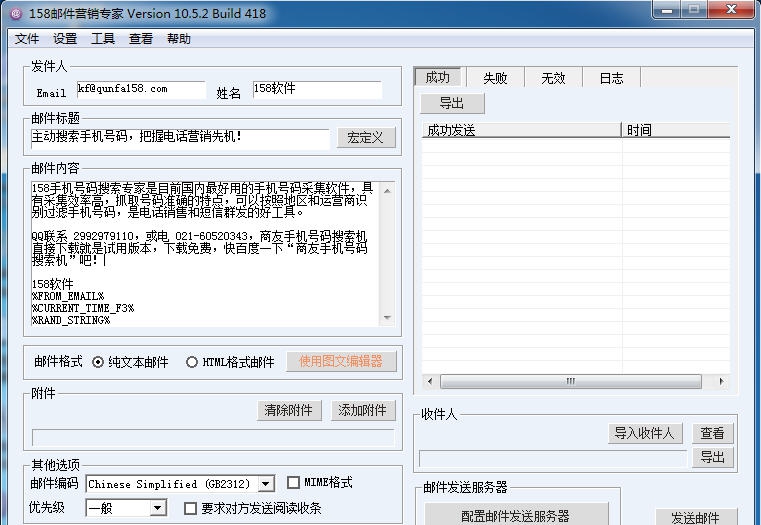Image resolution: width=761 pixels, height=525 pixels.
Task: Click the 邮件标题 subject field
Action: [x=180, y=138]
